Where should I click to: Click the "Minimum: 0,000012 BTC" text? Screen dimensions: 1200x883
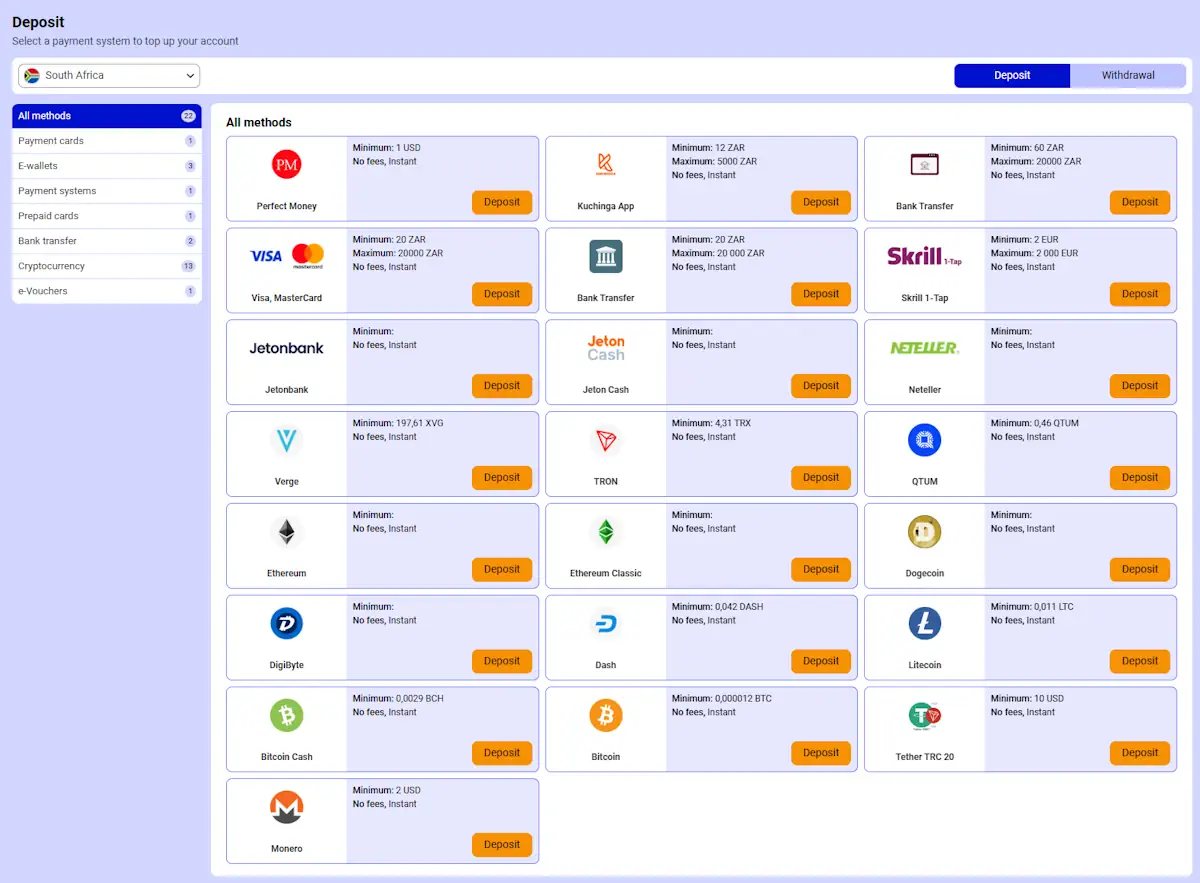[723, 699]
